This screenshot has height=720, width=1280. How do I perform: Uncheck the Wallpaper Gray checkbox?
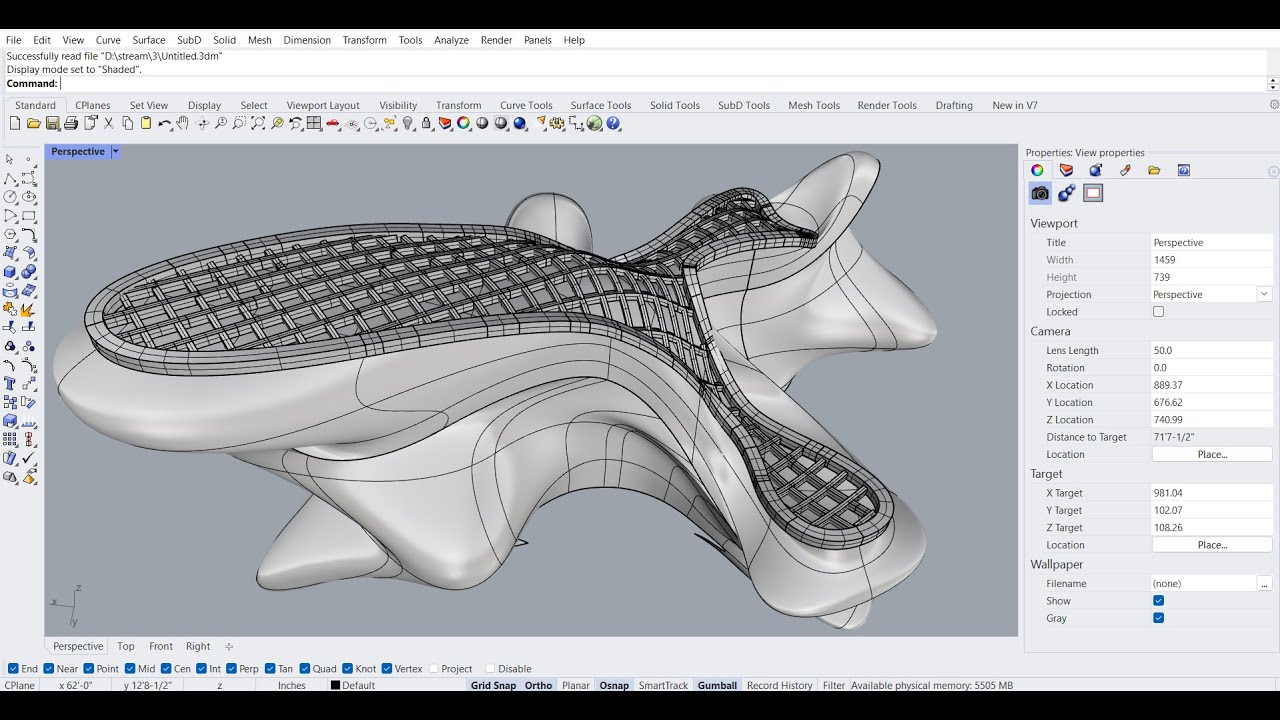click(1158, 618)
